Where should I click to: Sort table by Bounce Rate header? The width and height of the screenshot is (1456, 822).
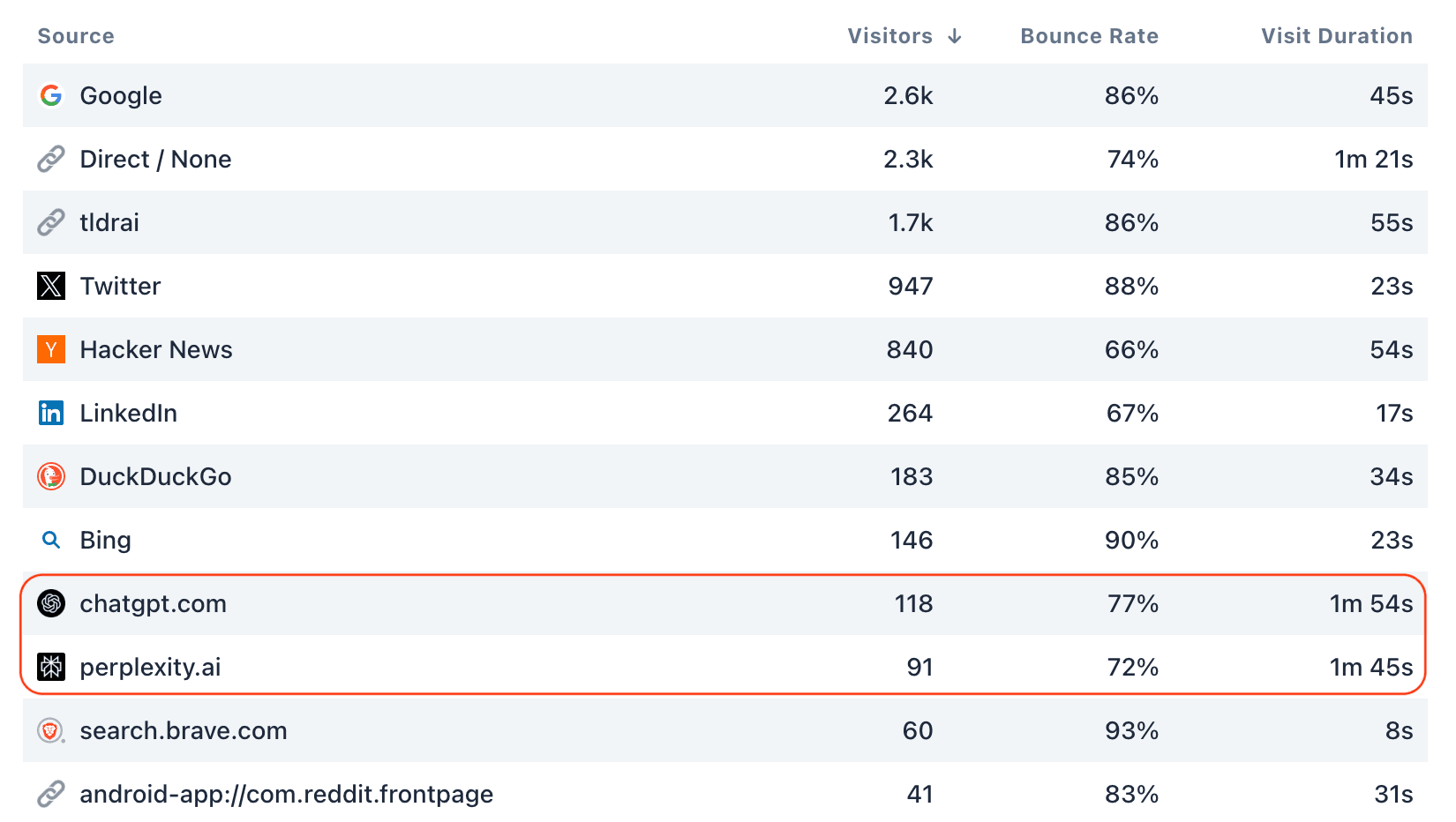coord(1089,36)
